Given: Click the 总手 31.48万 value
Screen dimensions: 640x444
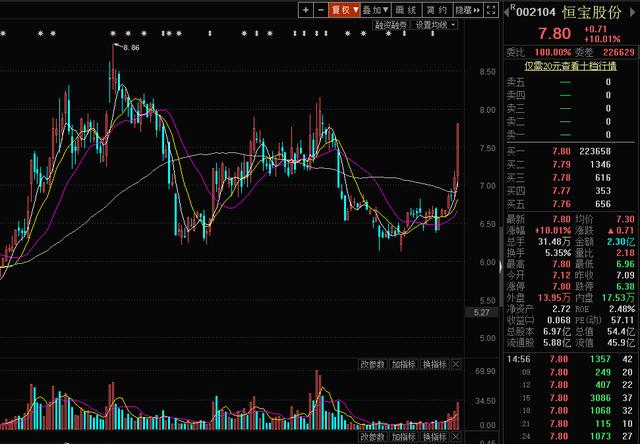Looking at the screenshot, I should click(554, 242).
